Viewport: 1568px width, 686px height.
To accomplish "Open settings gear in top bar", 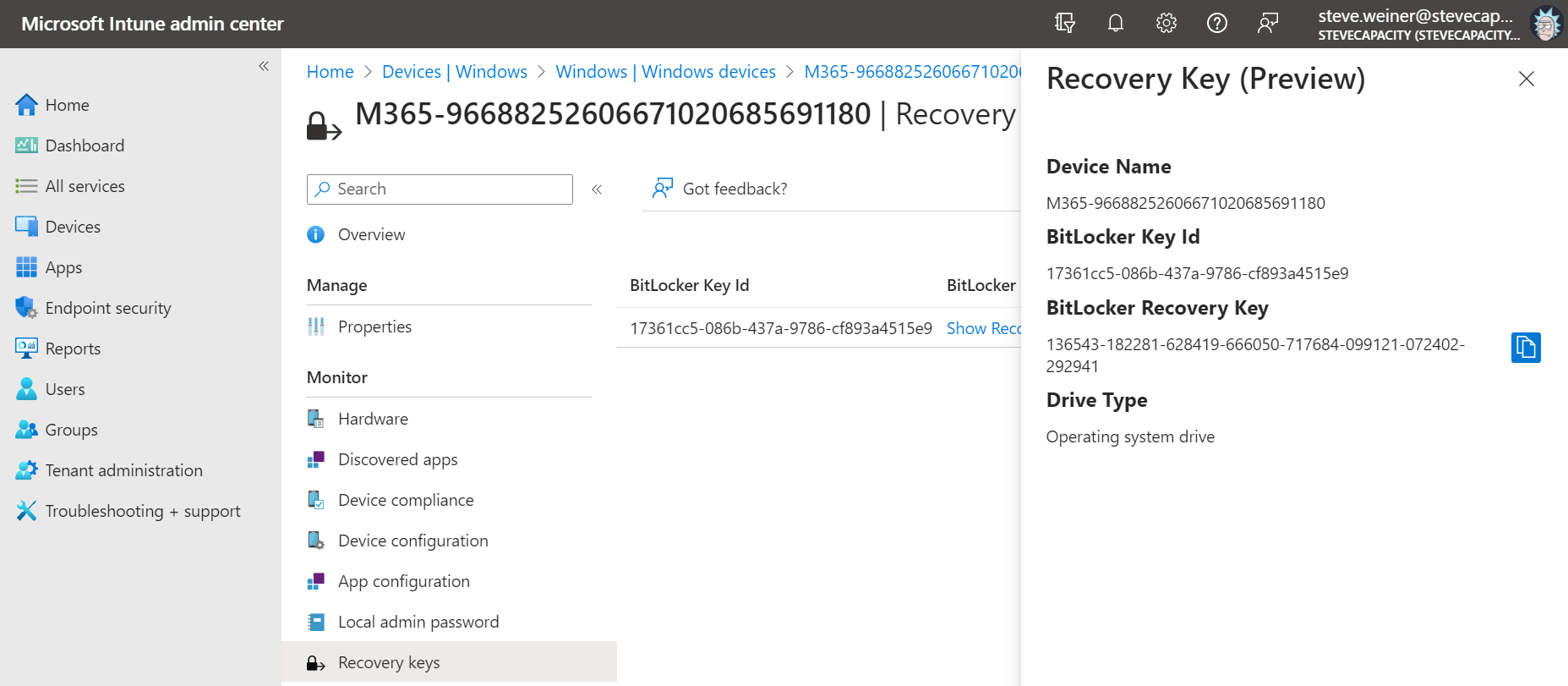I will [1166, 23].
